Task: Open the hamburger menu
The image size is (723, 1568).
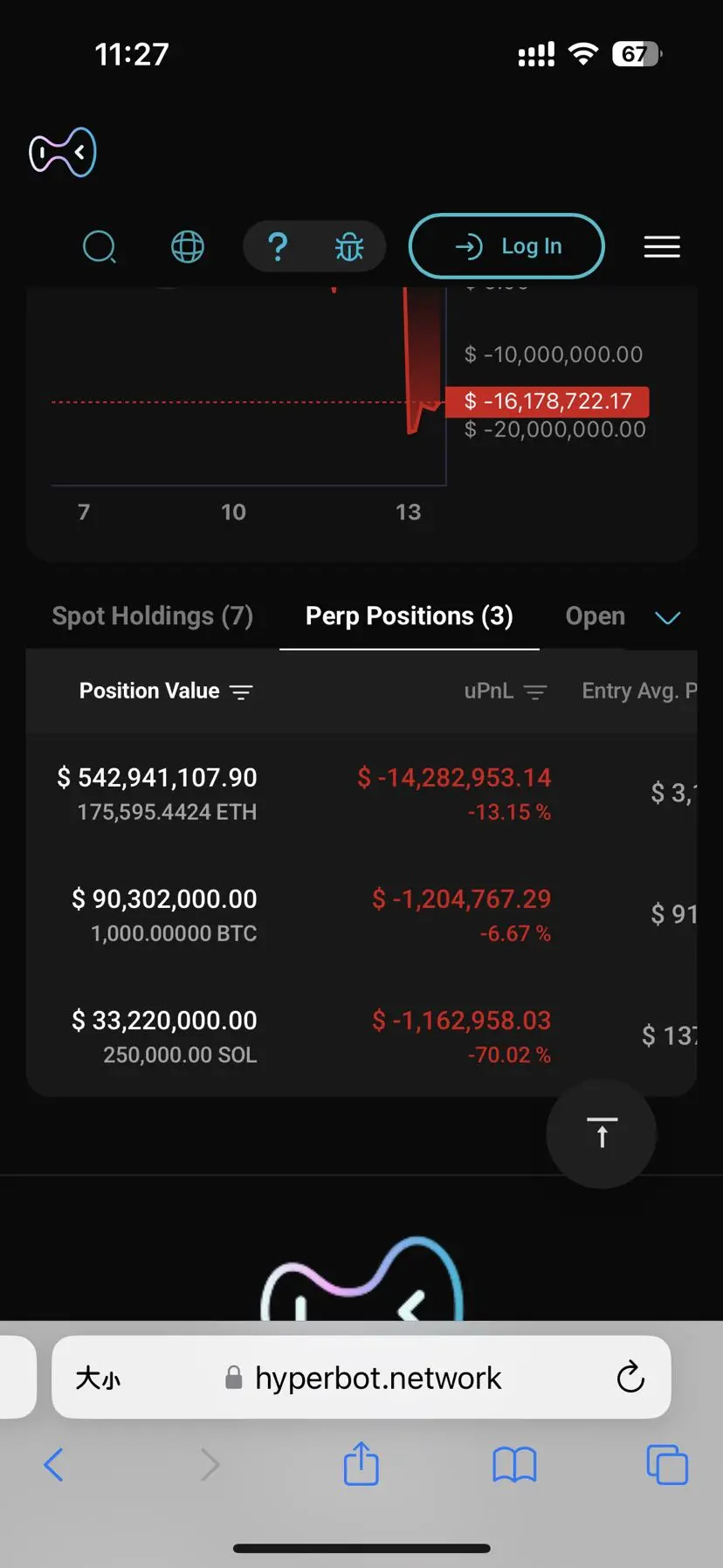Action: [662, 247]
